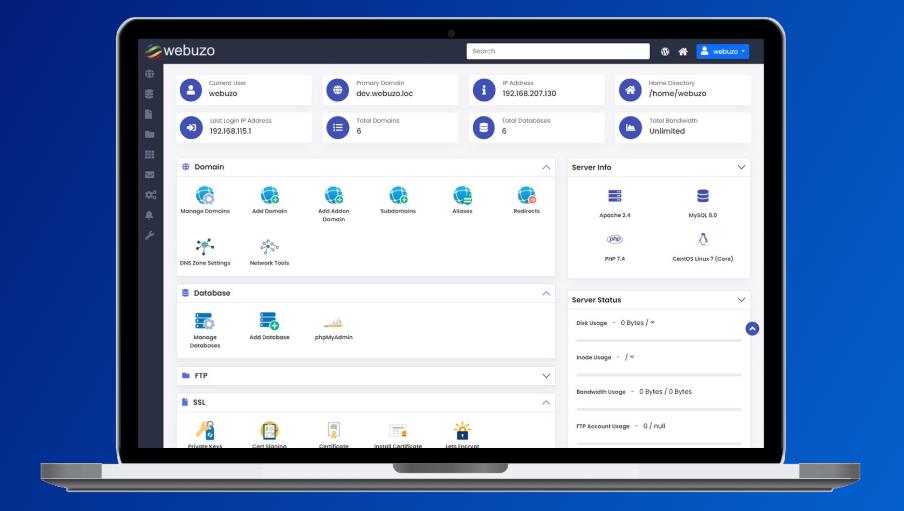The width and height of the screenshot is (904, 511).
Task: Open the webuzo user dropdown
Action: click(x=722, y=51)
